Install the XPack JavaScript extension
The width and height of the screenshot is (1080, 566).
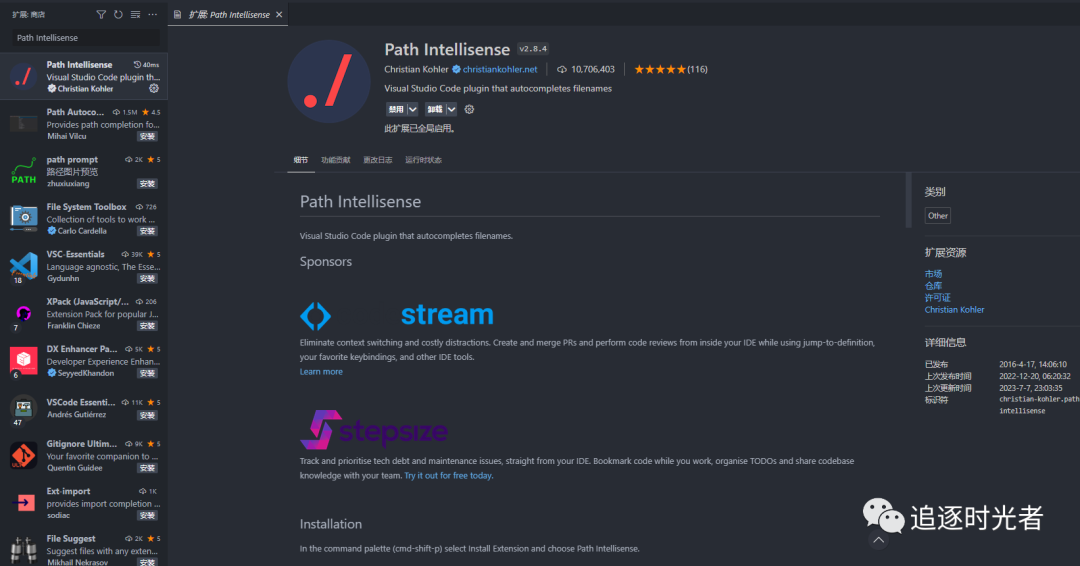coord(147,326)
